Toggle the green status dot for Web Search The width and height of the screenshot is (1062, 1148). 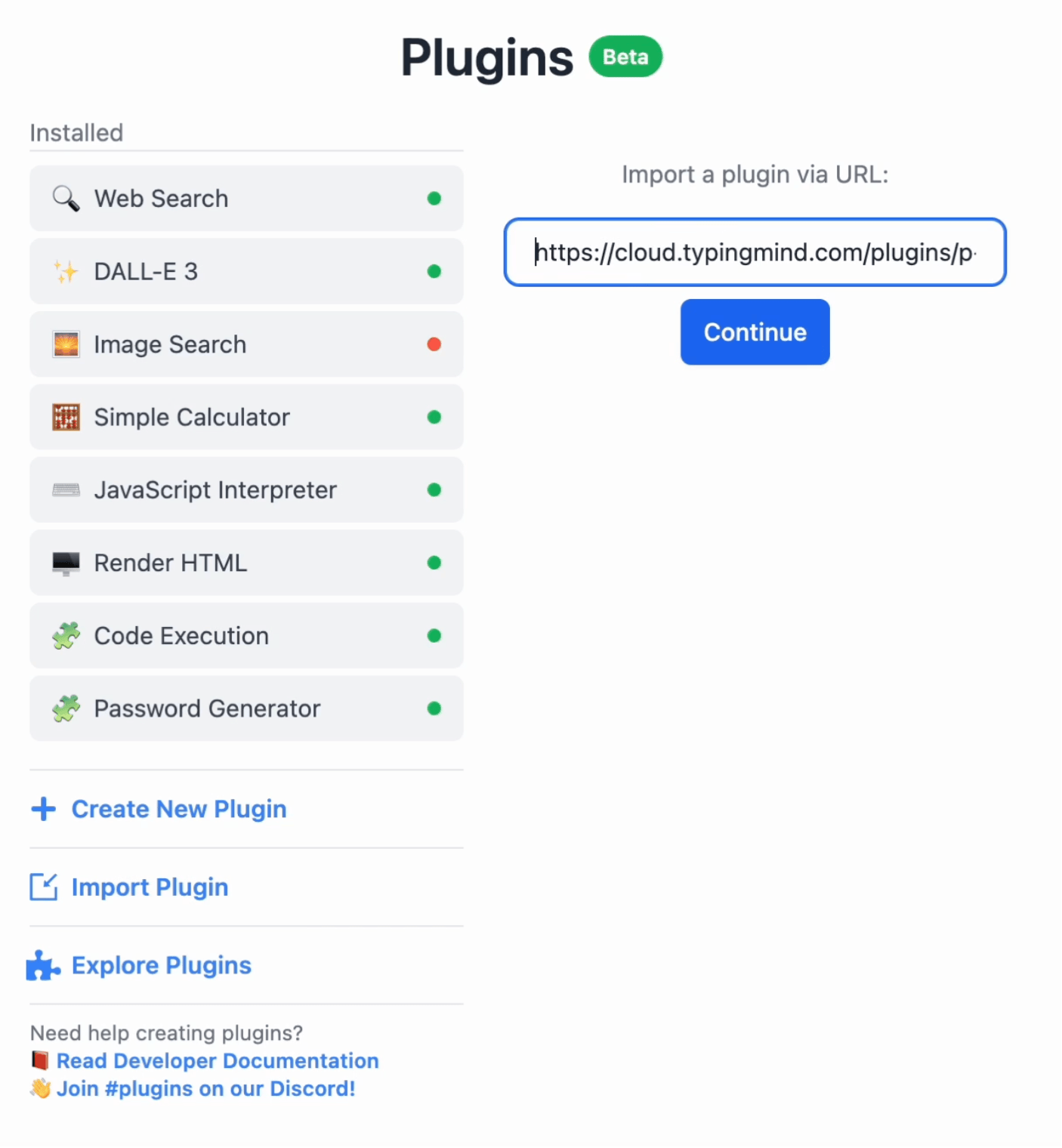click(434, 199)
